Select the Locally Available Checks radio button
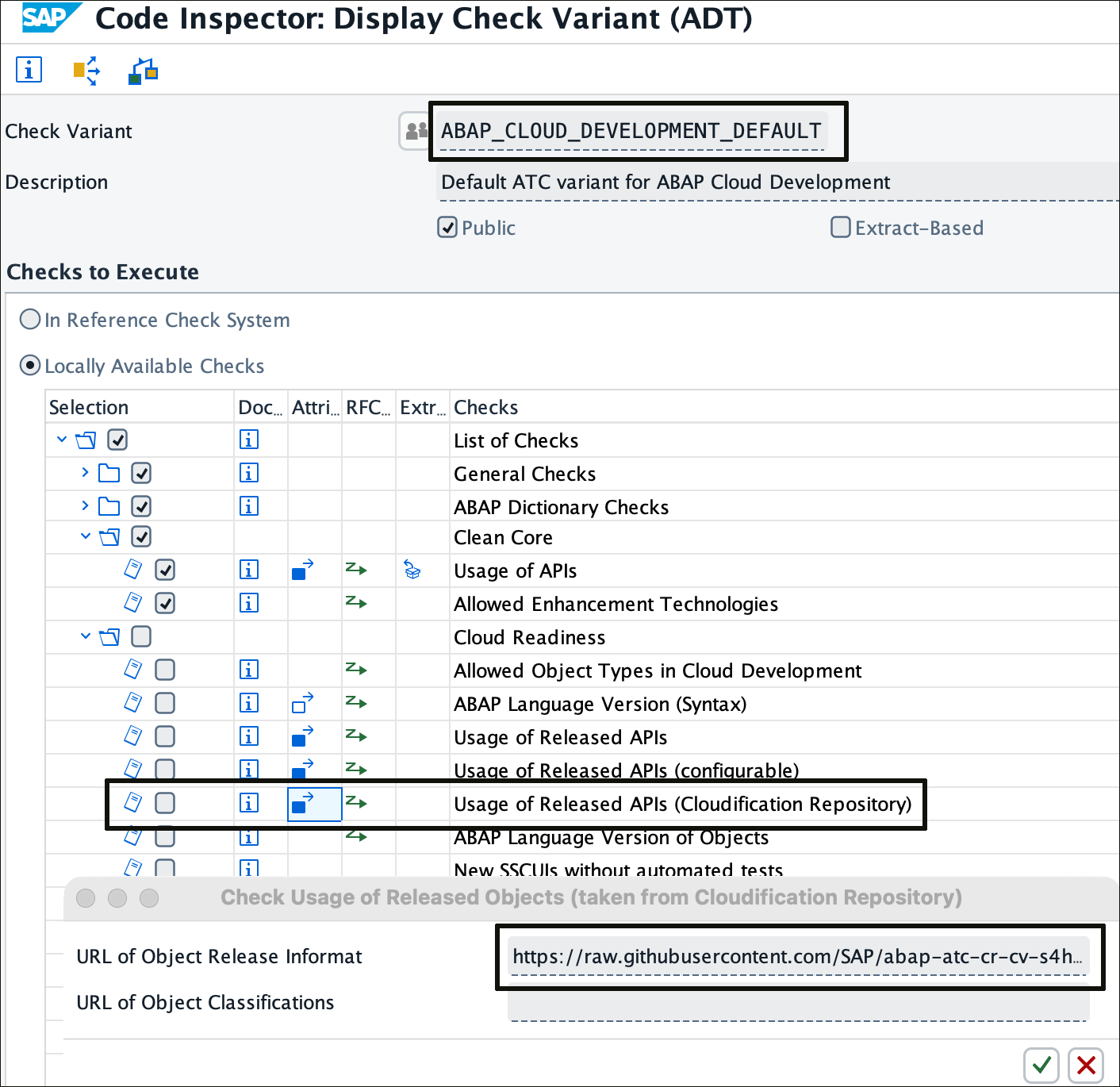Viewport: 1120px width, 1087px height. point(30,366)
